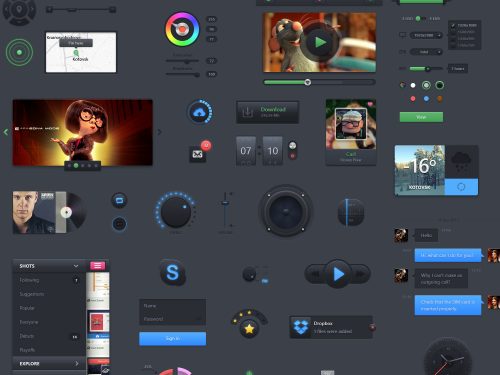Click the monitor icon beside resolution dropdown
Viewport: 500px width, 375px height.
[402, 35]
